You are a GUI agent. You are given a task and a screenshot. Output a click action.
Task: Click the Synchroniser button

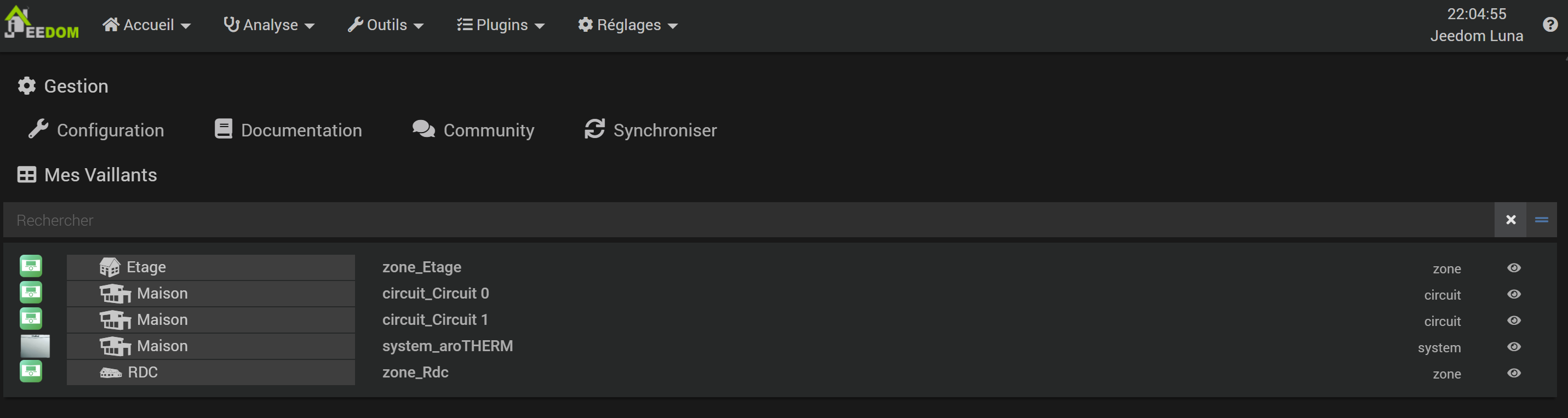coord(651,130)
